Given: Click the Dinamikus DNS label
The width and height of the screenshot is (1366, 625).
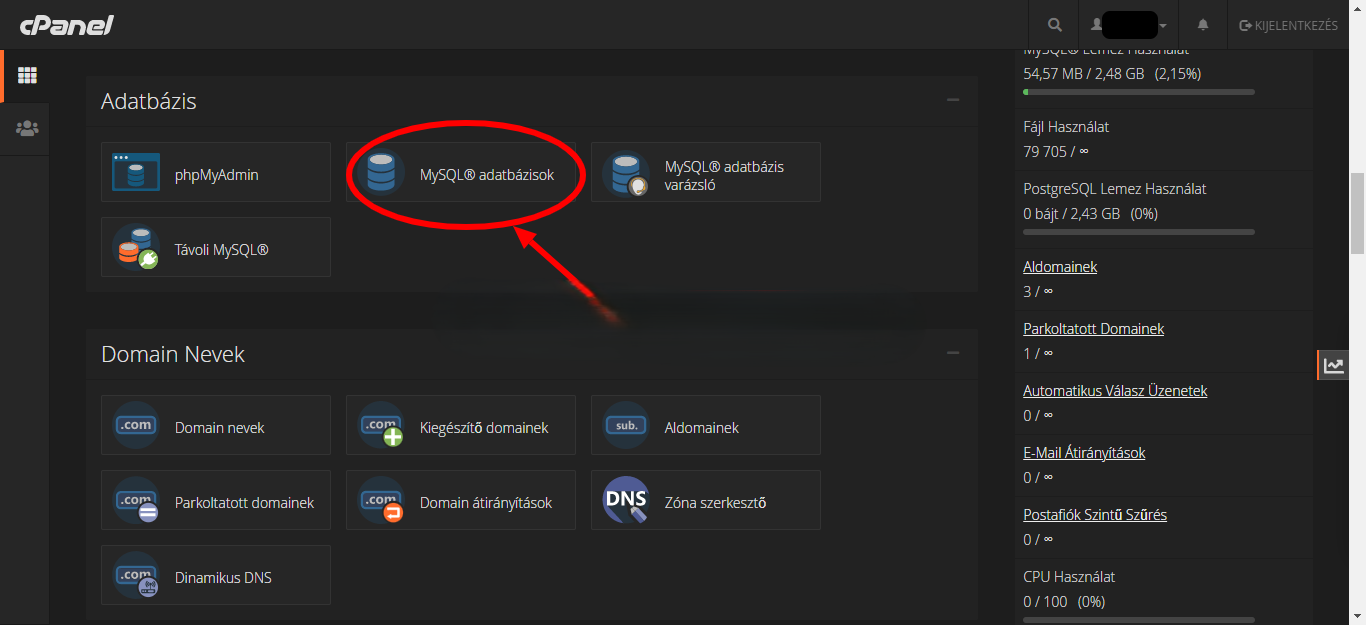Looking at the screenshot, I should click(223, 578).
